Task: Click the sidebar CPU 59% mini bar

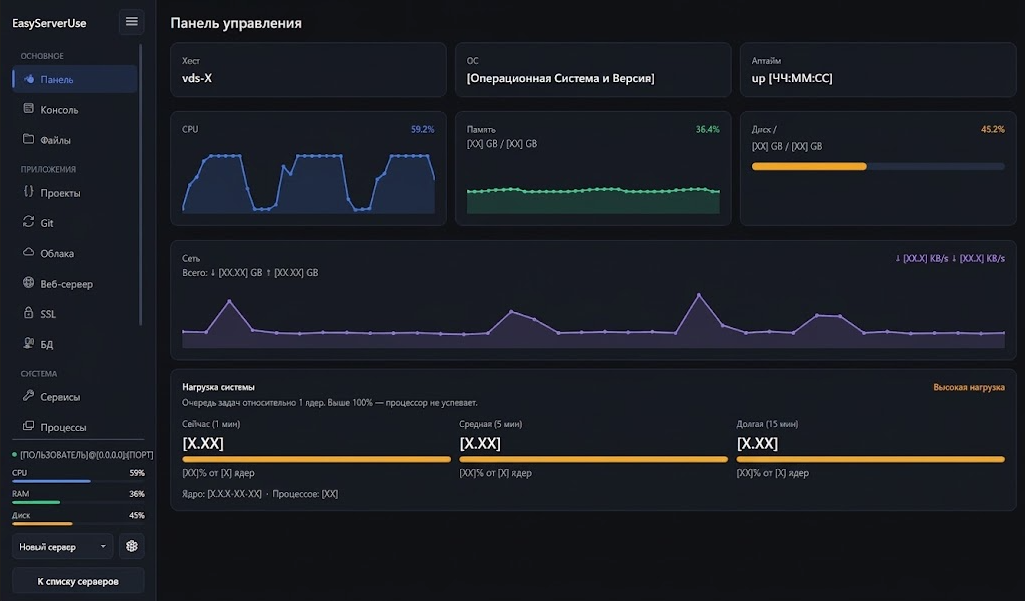Action: click(x=78, y=481)
